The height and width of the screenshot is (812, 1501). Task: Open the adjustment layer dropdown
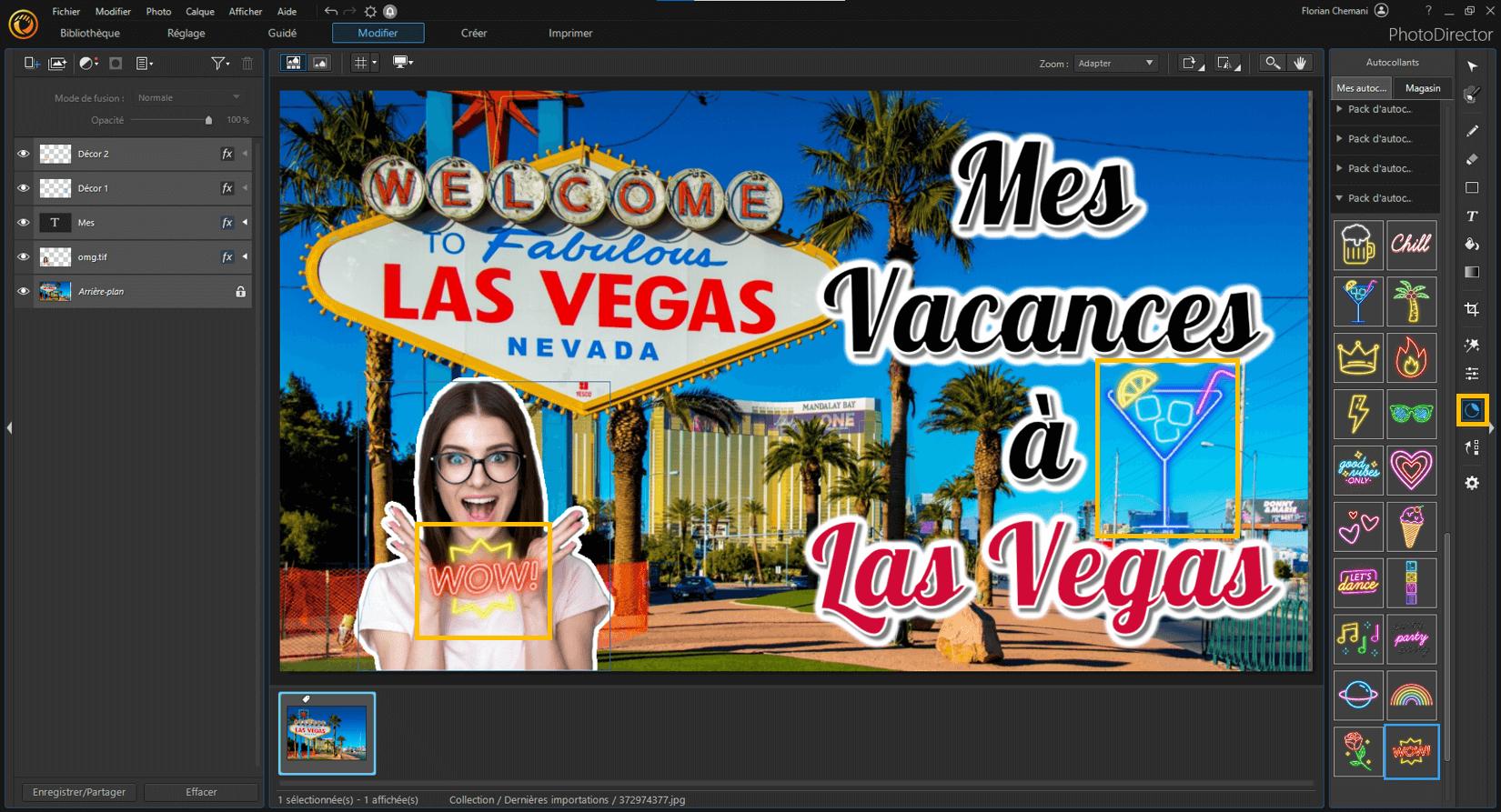(89, 63)
